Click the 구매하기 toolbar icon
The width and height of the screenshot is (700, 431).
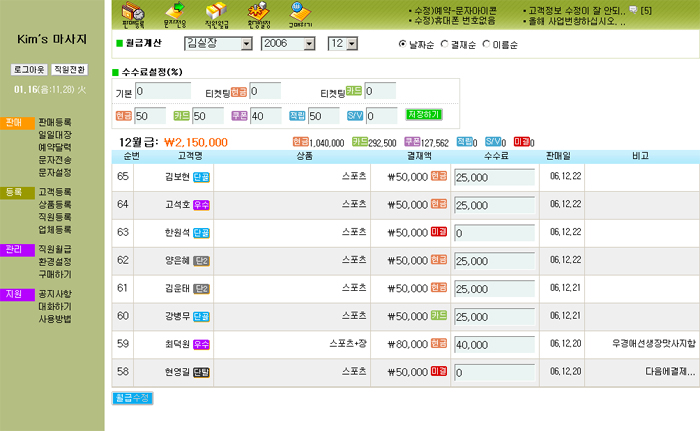[x=299, y=13]
